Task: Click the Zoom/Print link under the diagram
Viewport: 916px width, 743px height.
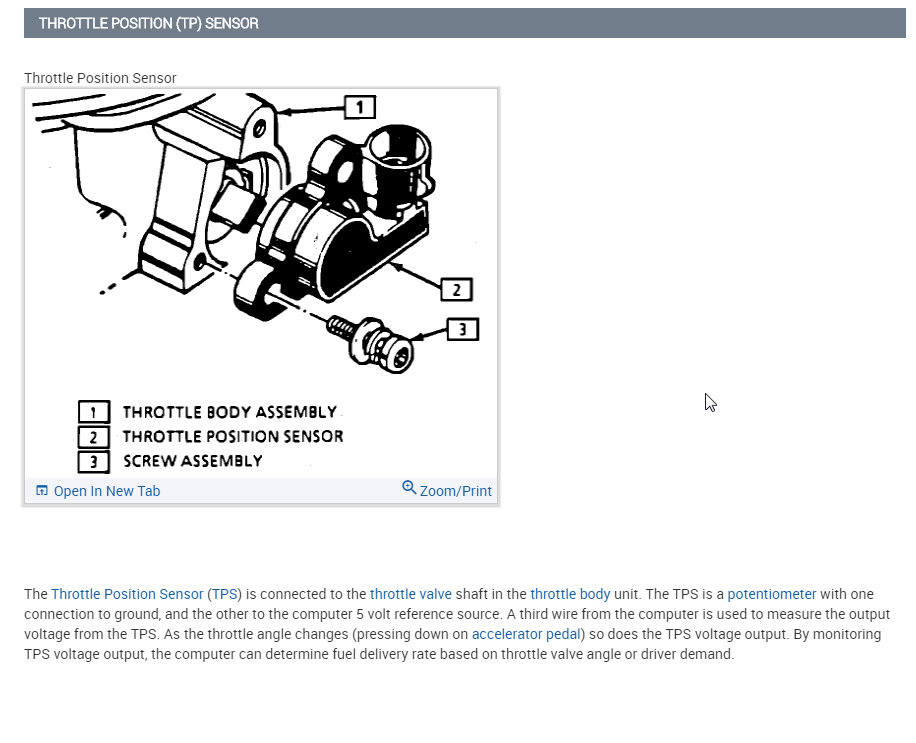Action: point(456,491)
